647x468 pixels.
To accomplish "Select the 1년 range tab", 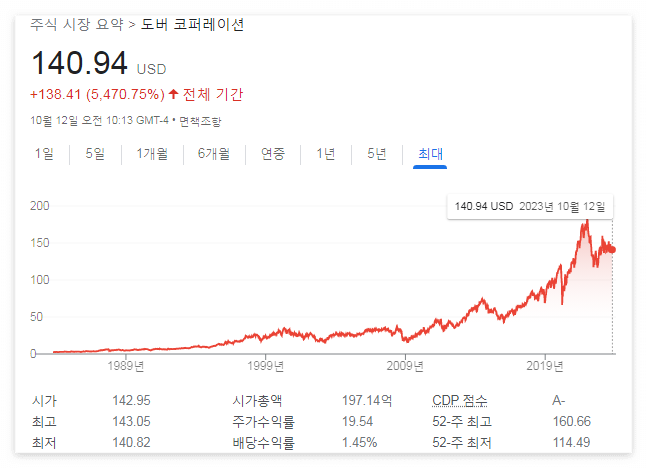I will click(x=326, y=154).
